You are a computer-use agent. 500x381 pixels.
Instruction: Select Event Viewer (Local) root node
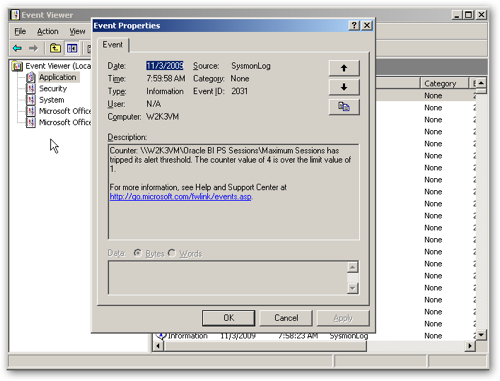point(58,66)
